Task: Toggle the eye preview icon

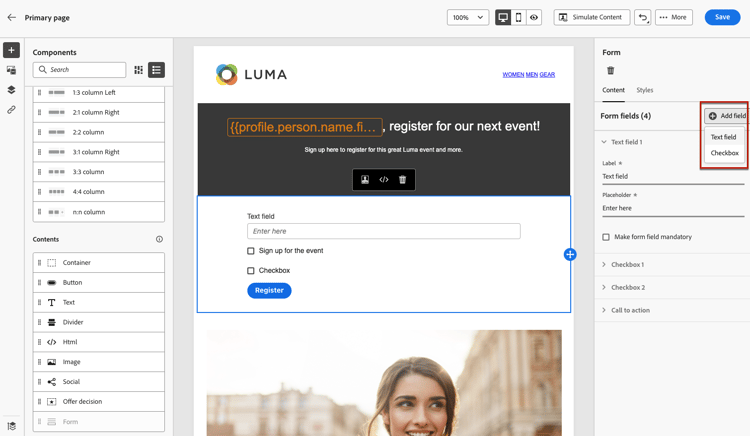Action: coord(534,18)
